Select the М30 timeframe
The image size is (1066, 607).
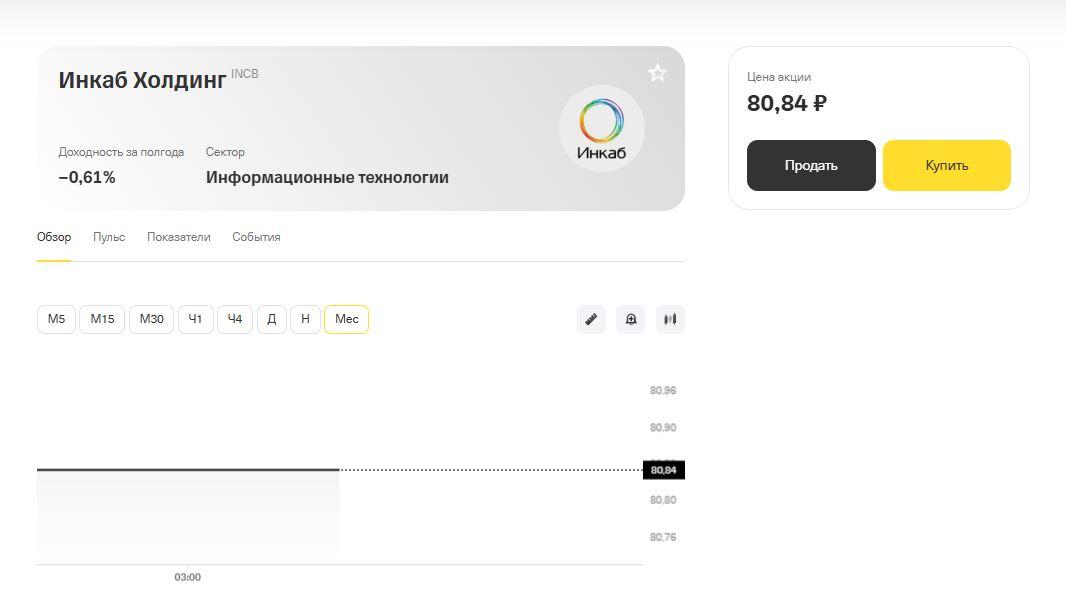click(152, 319)
